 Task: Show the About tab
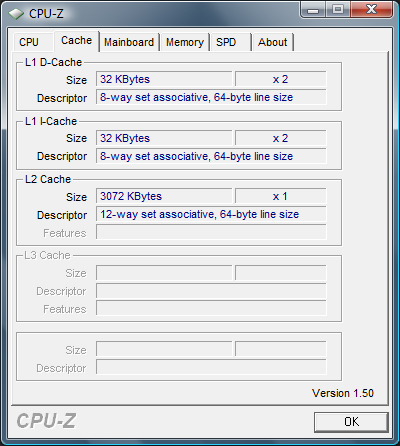tap(273, 42)
